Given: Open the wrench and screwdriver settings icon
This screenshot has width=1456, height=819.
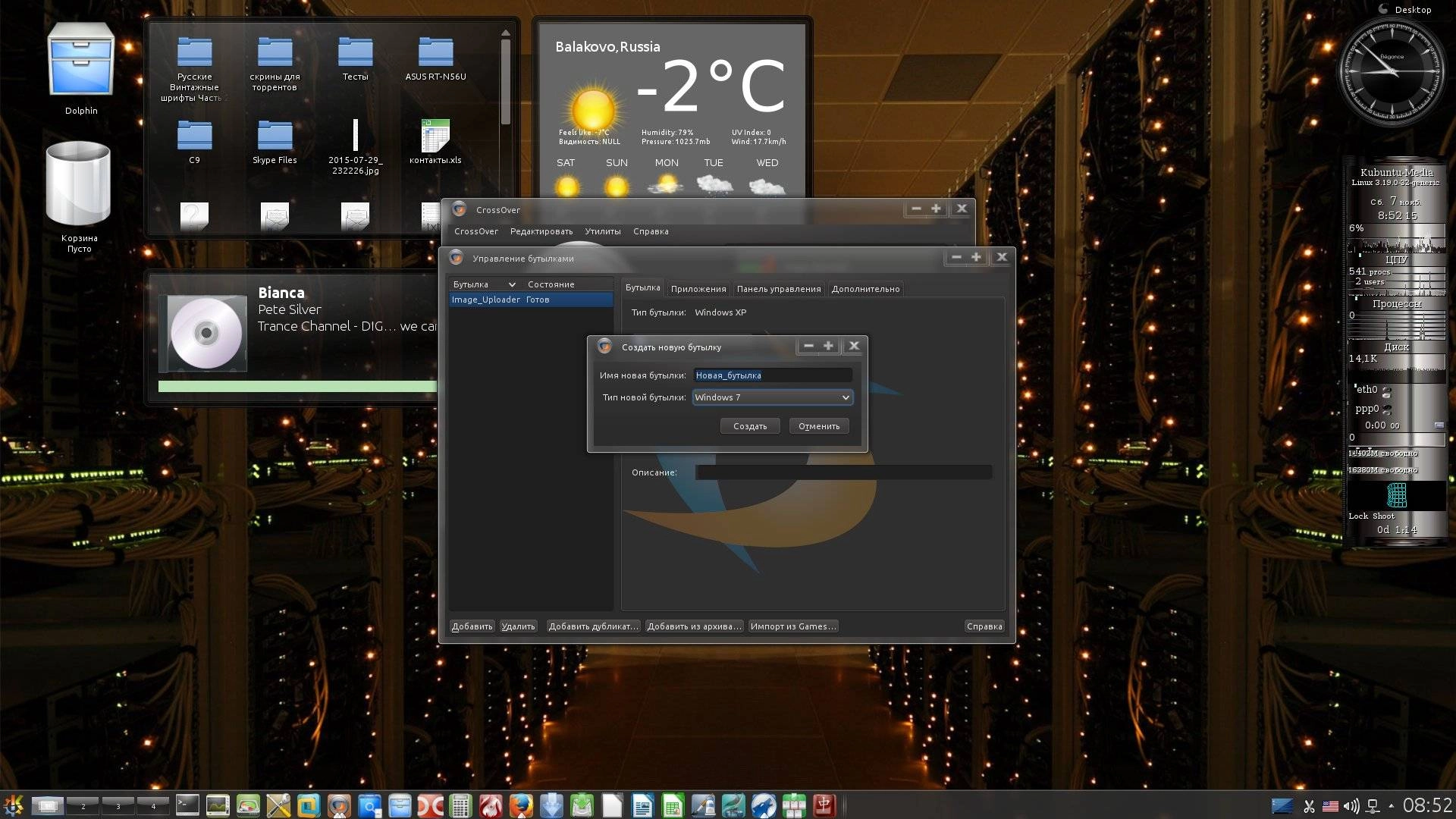Looking at the screenshot, I should point(278,805).
